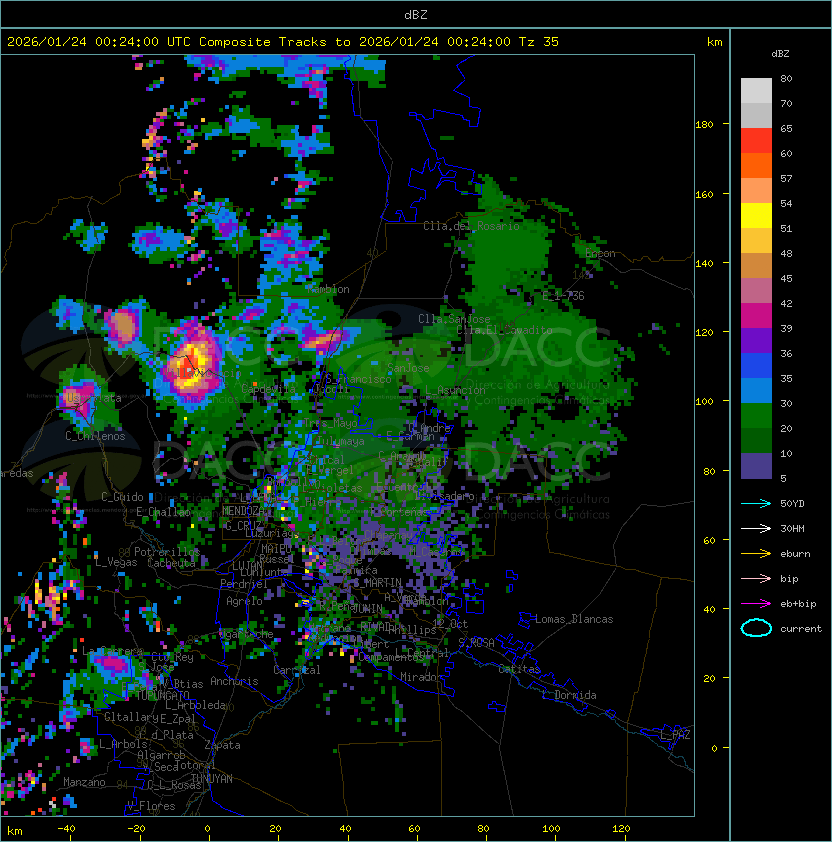
Task: Pick the royal blue 36 dBZ swatch
Action: coord(756,365)
